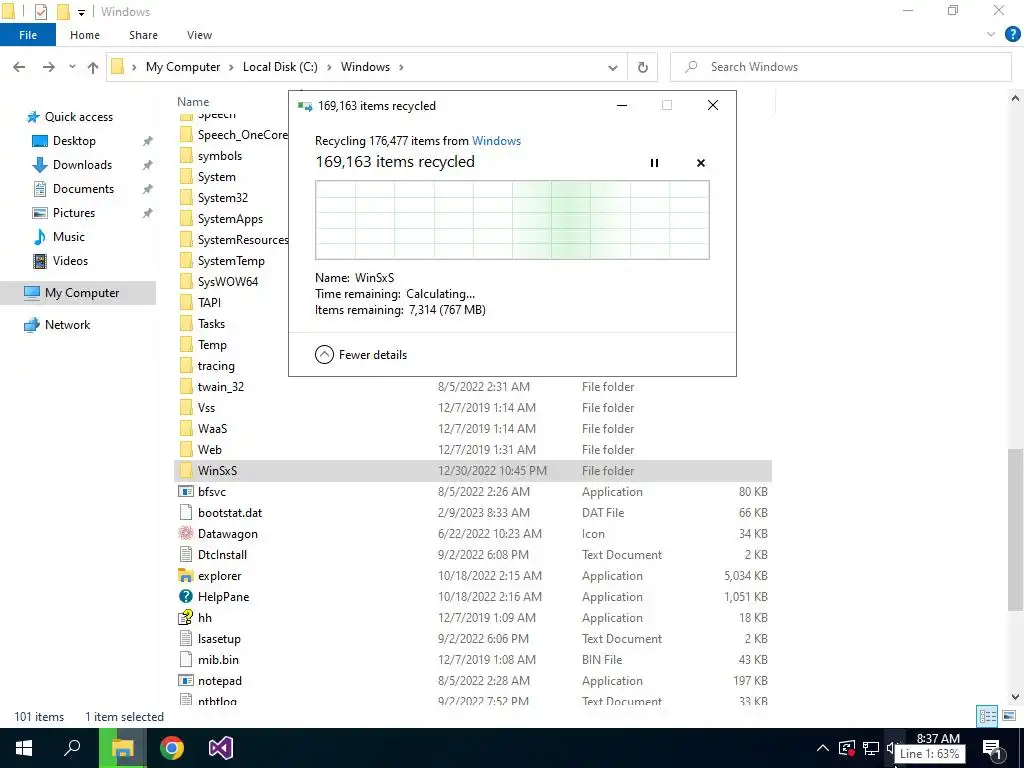Open Downloads in navigation pane
This screenshot has height=768, width=1024.
pos(82,165)
